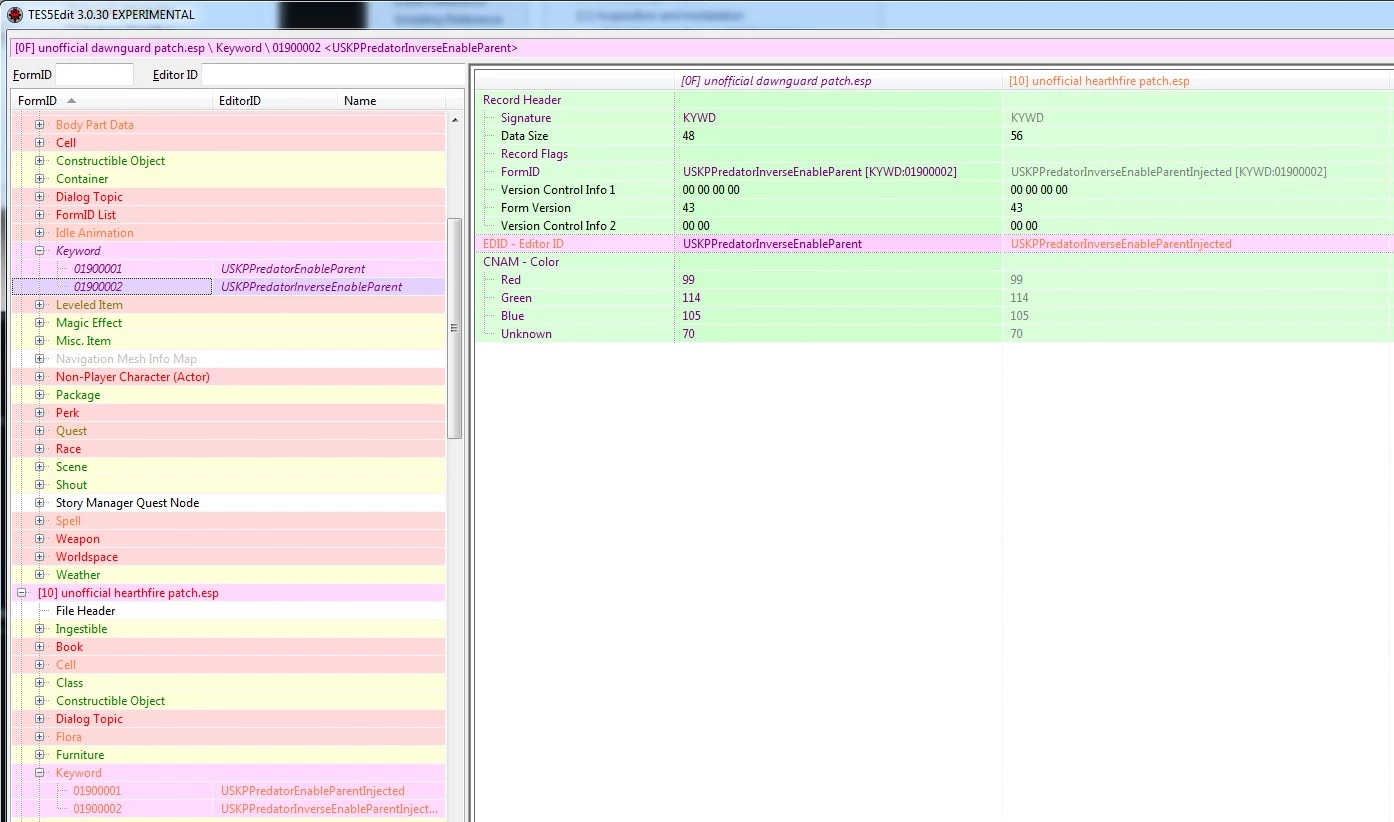Select the Perk tree node

pos(67,413)
